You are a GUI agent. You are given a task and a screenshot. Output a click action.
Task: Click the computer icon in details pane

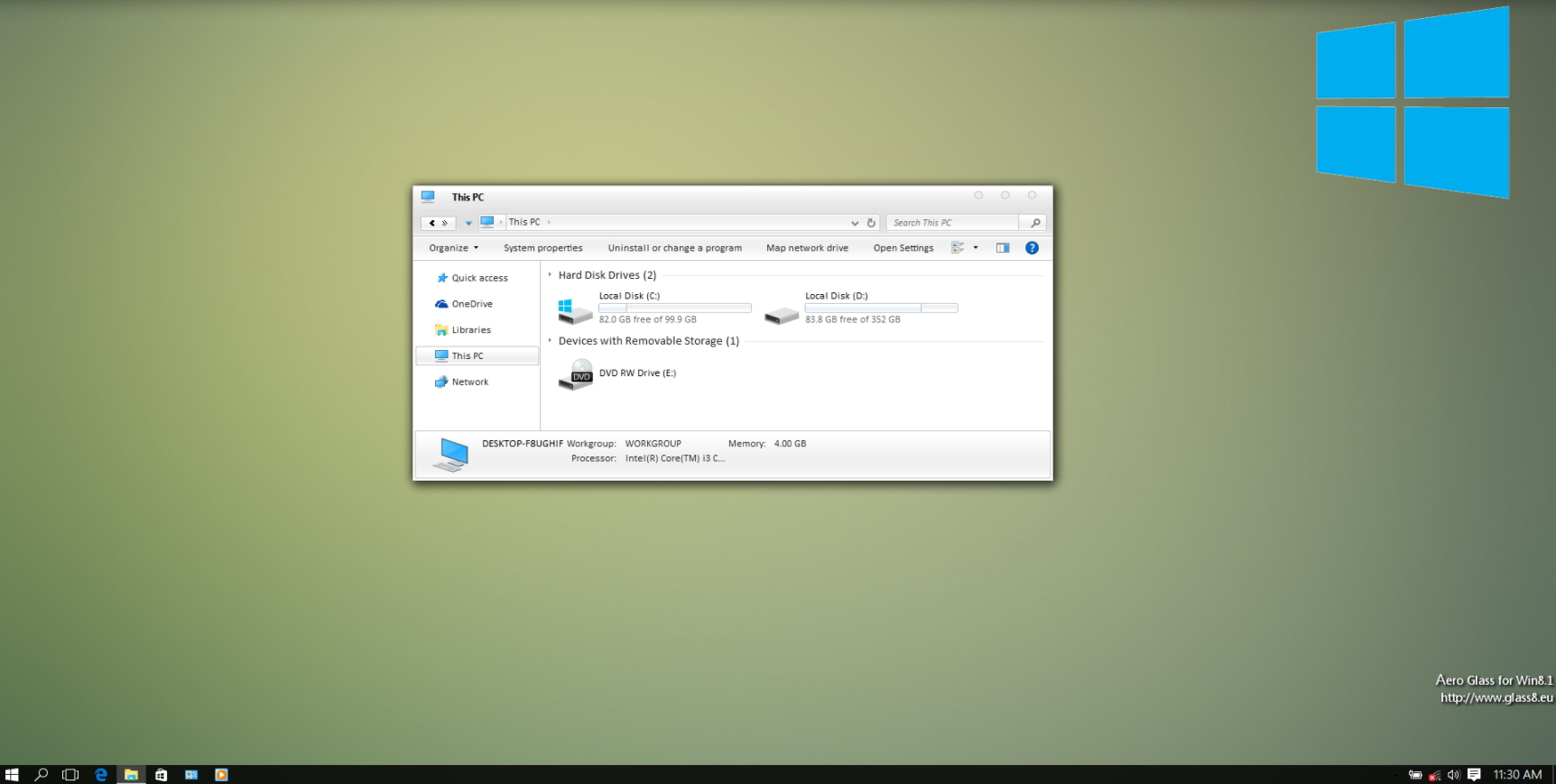click(x=450, y=455)
